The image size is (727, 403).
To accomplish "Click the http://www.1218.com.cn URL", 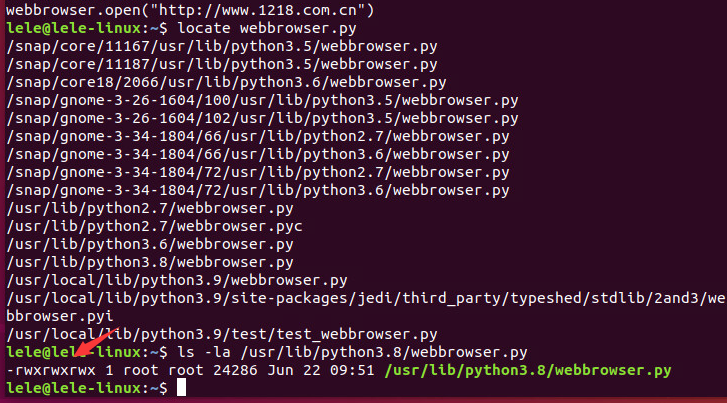I will 259,11.
